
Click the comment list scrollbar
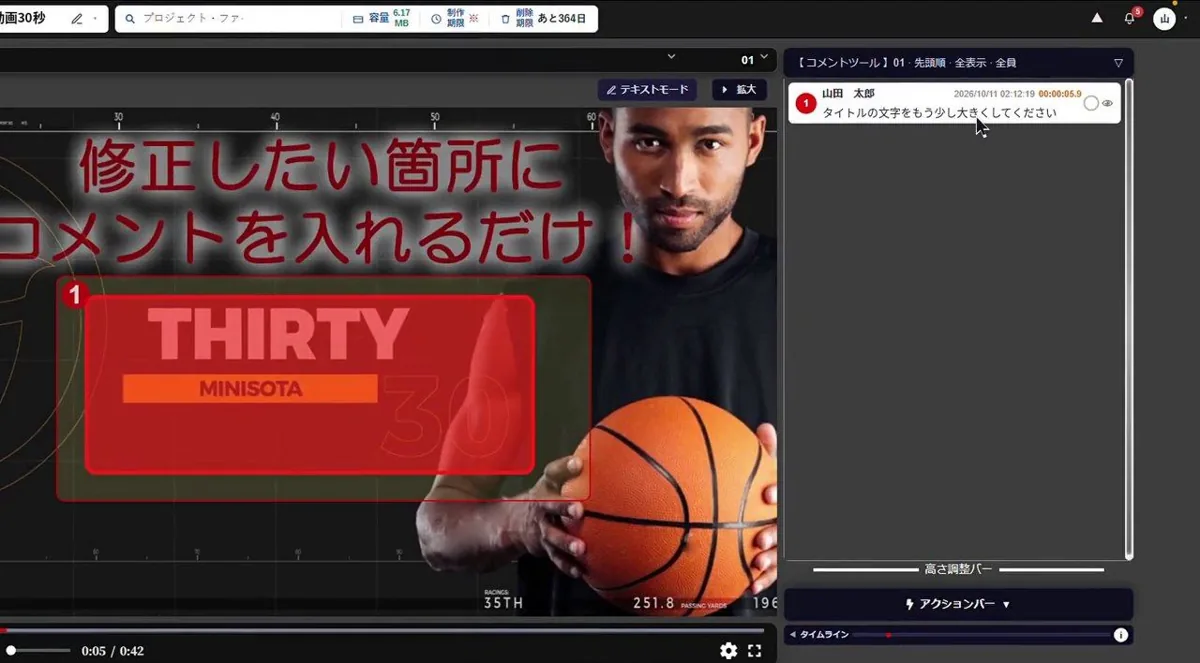click(x=1129, y=319)
